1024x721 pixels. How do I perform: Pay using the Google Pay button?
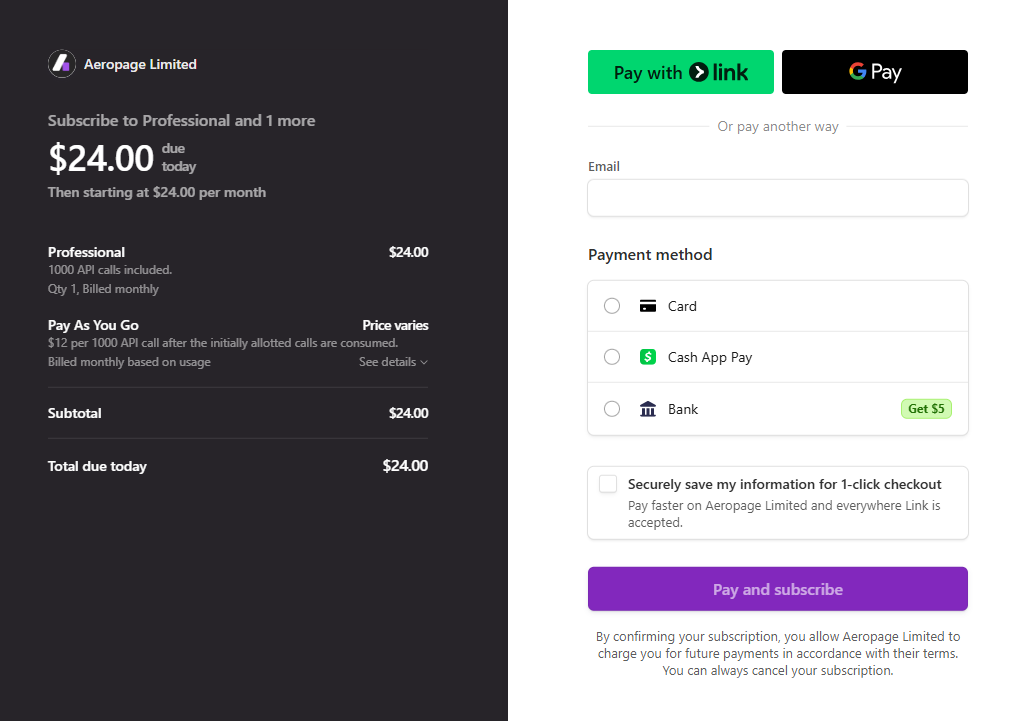(x=875, y=72)
